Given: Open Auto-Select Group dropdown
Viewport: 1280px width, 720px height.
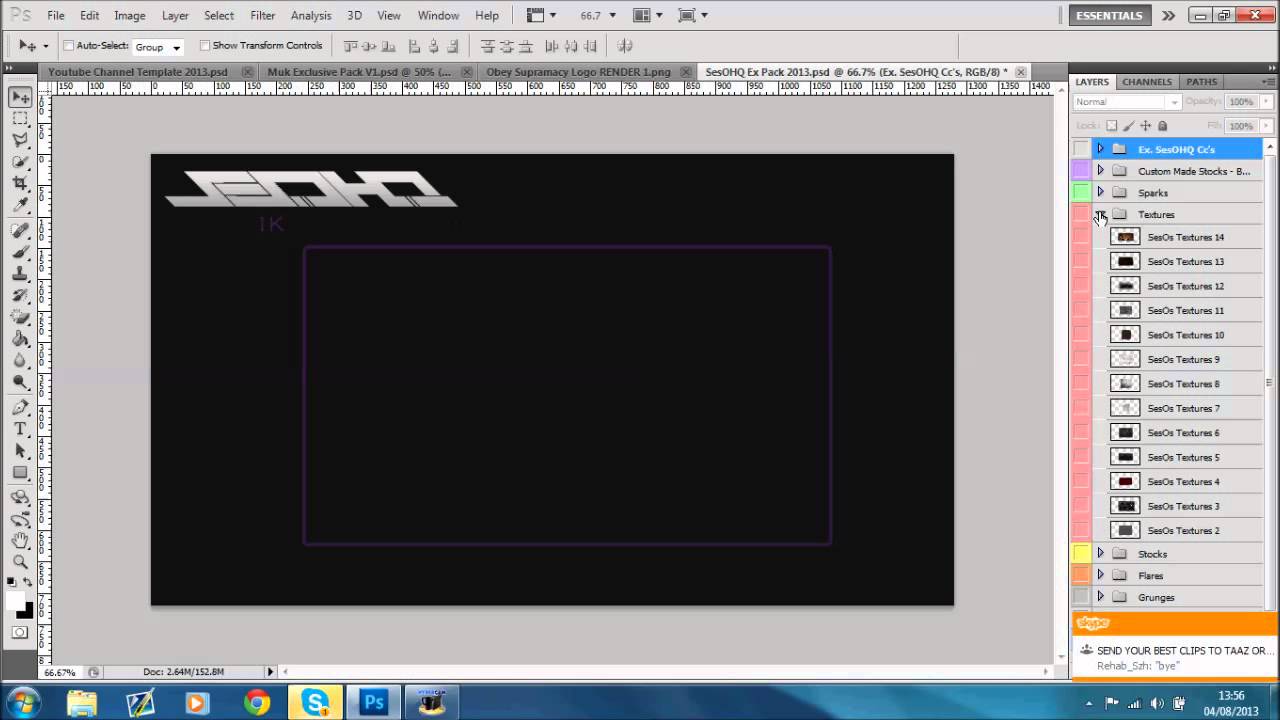Looking at the screenshot, I should point(158,47).
